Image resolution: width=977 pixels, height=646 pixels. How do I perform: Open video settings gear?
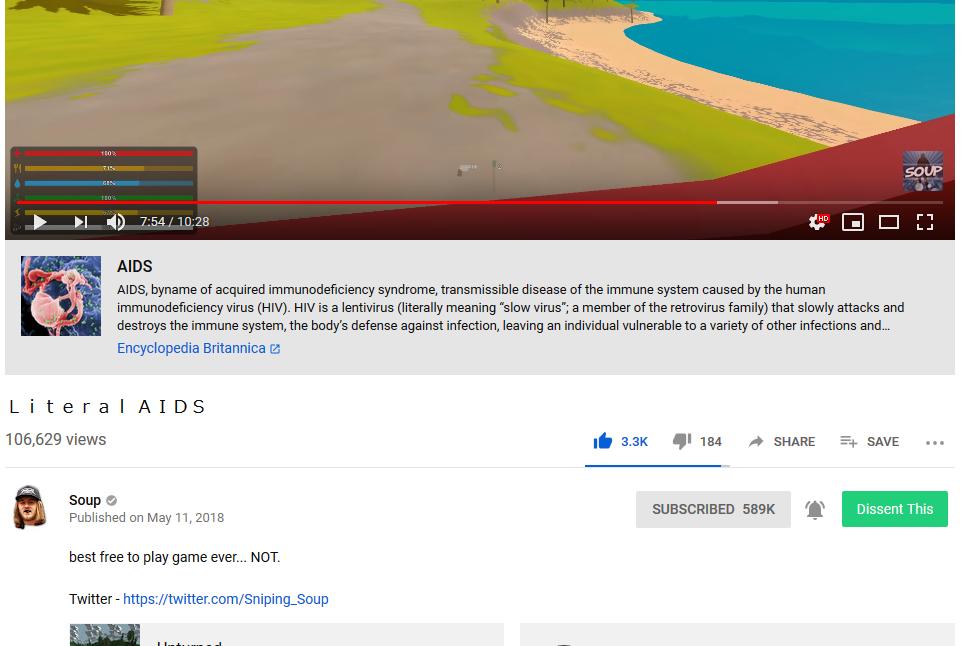(x=818, y=221)
